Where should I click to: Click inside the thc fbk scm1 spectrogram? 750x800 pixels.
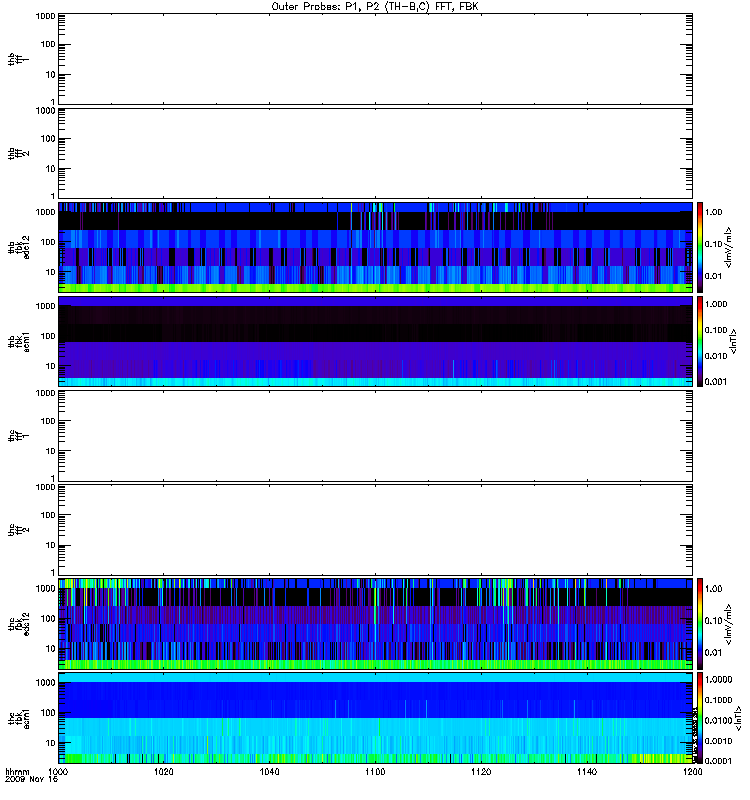[375, 718]
